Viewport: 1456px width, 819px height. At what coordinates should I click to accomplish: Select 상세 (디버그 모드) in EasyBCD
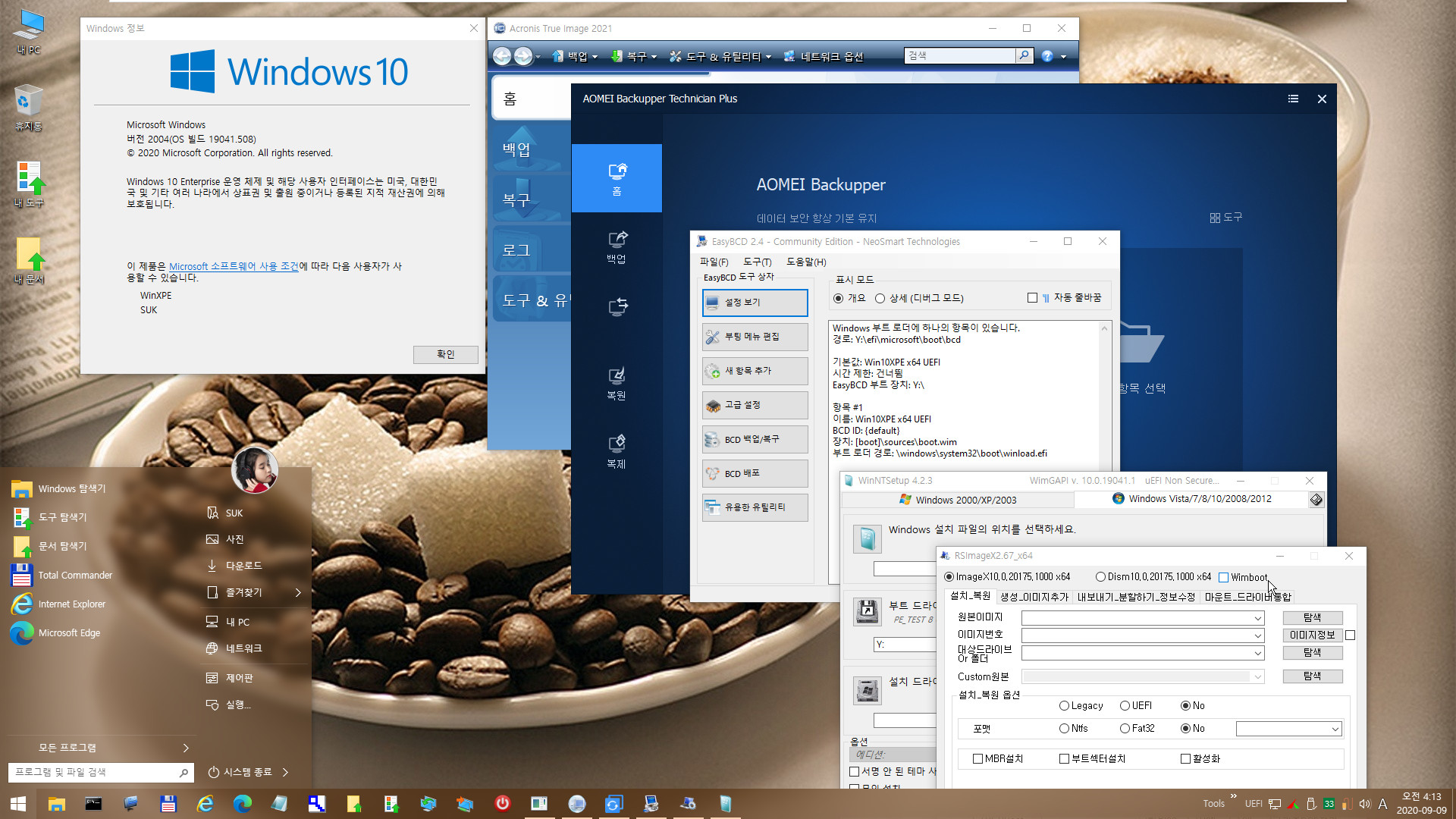[919, 298]
